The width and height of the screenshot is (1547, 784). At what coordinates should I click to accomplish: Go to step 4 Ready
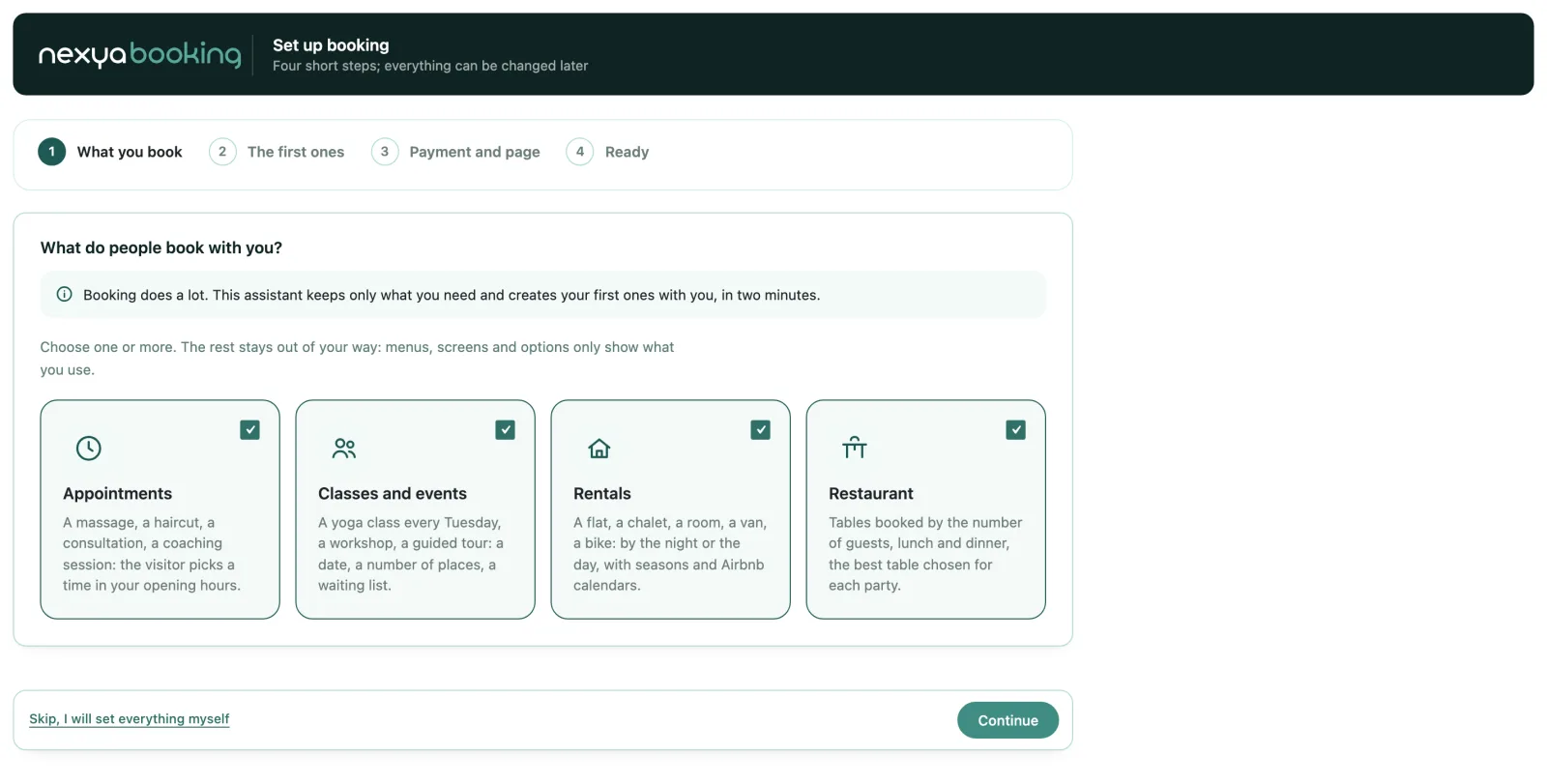[607, 152]
